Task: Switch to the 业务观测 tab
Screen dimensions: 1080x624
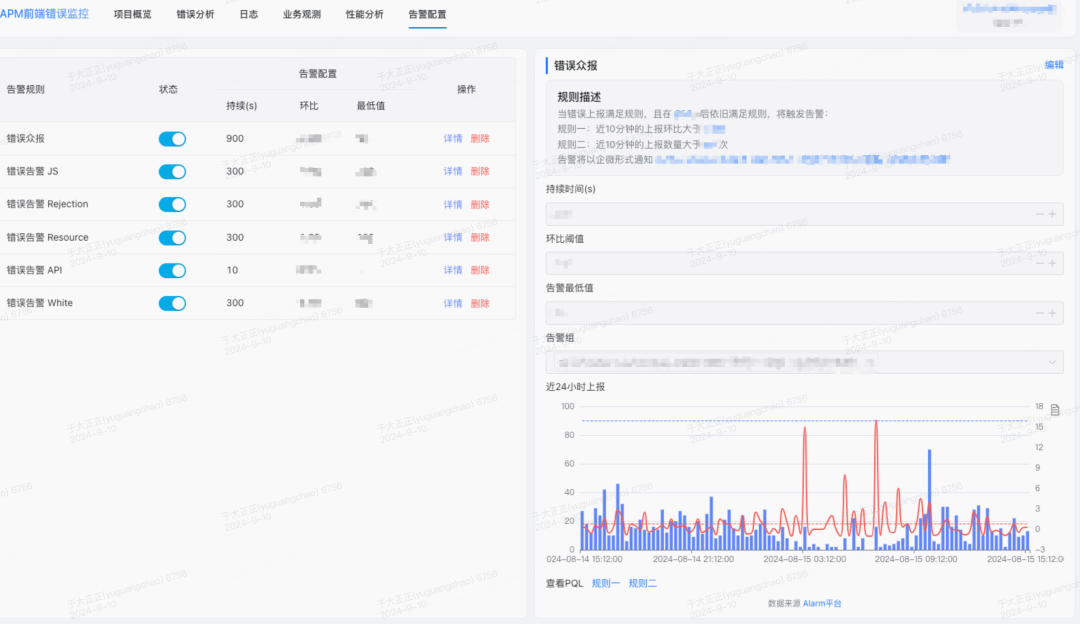Action: point(302,14)
